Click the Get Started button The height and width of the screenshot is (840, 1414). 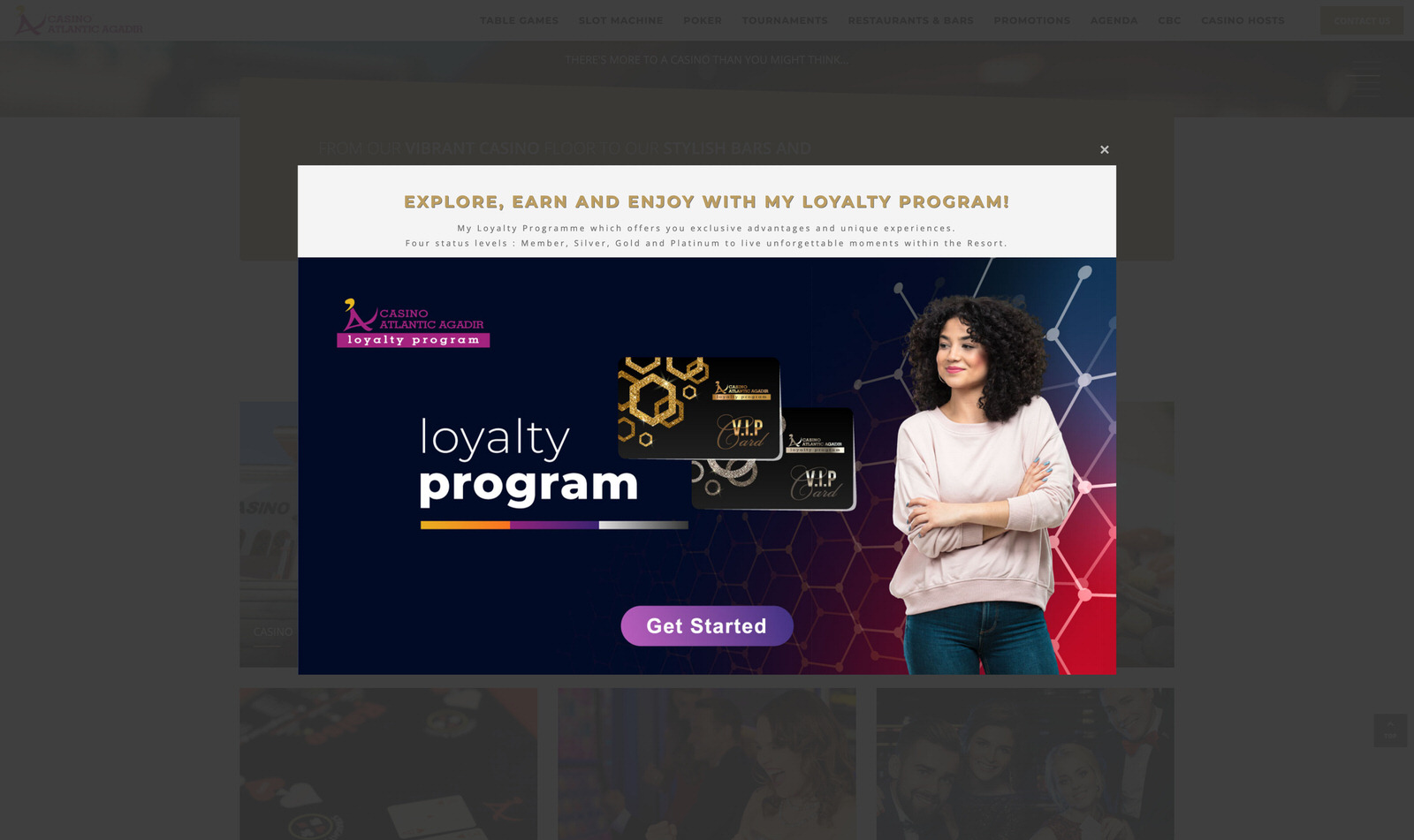coord(707,626)
